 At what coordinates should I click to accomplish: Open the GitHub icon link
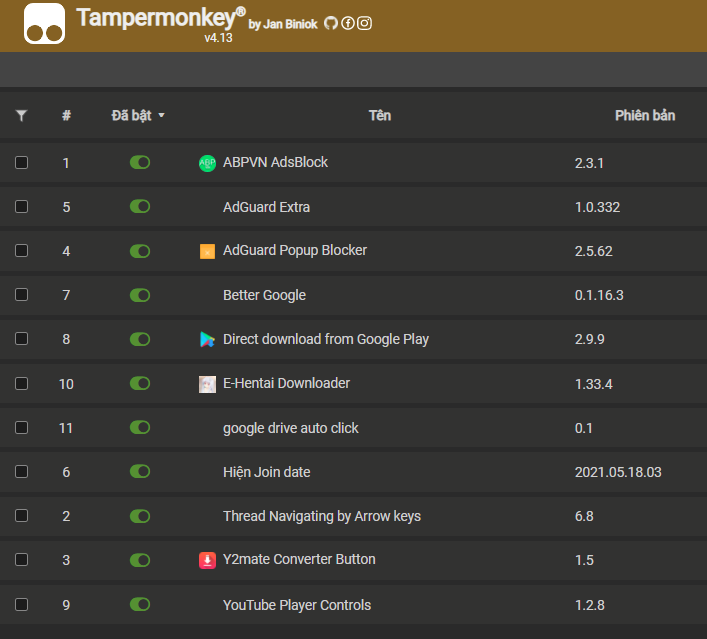coord(331,23)
